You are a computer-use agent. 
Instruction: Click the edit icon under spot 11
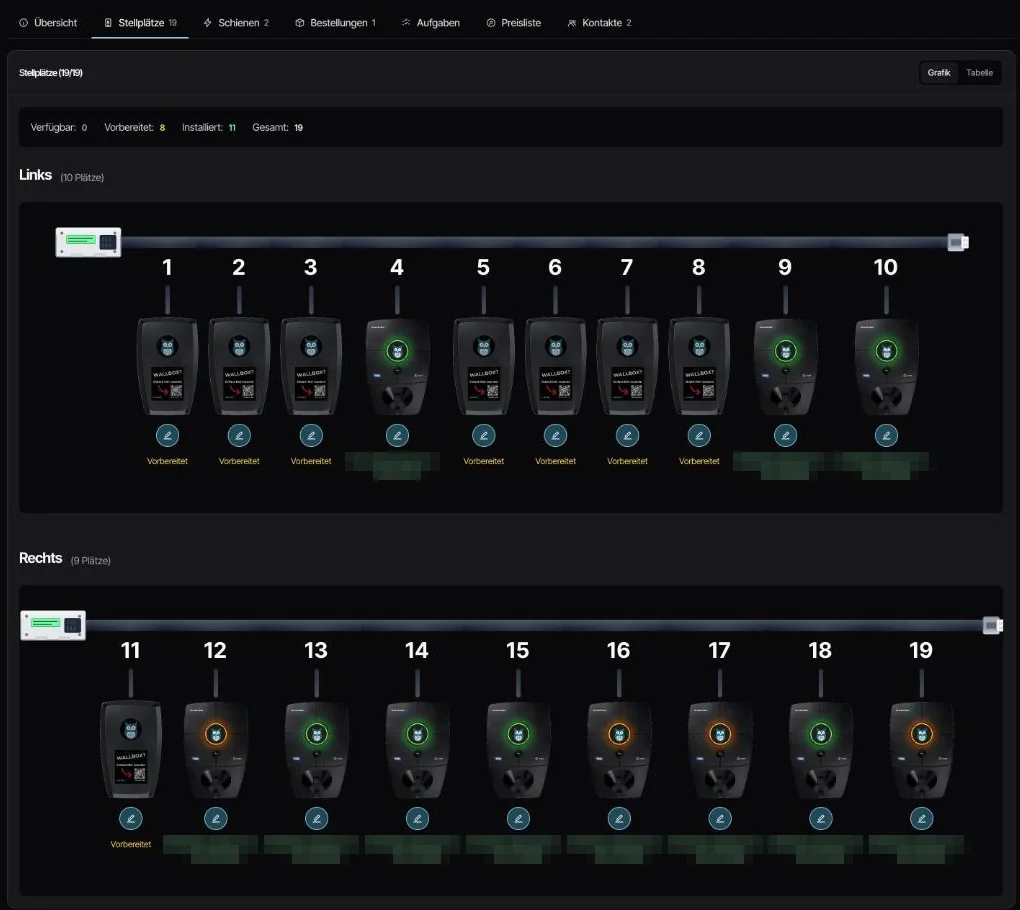(131, 818)
